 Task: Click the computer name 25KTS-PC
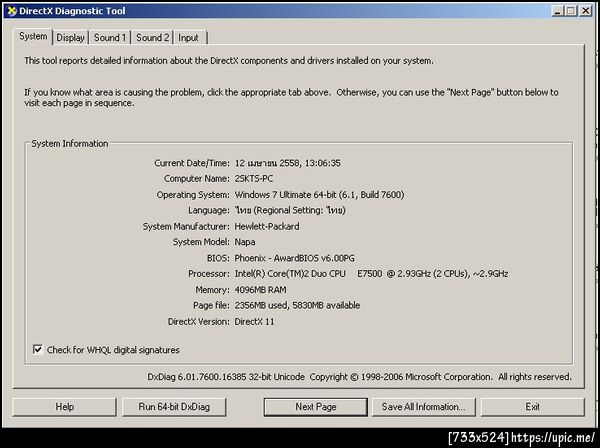point(254,179)
